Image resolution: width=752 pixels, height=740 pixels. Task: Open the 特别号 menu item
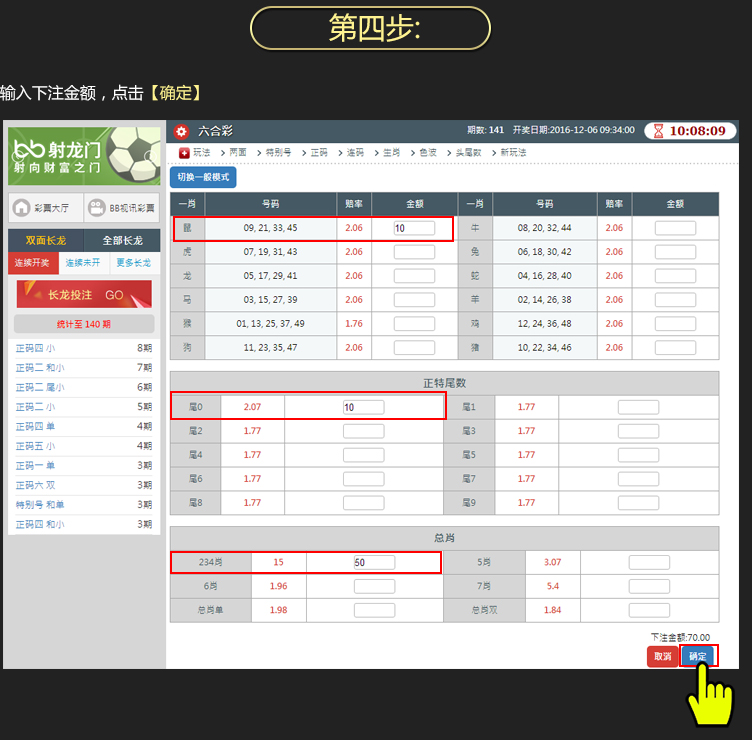(x=278, y=152)
